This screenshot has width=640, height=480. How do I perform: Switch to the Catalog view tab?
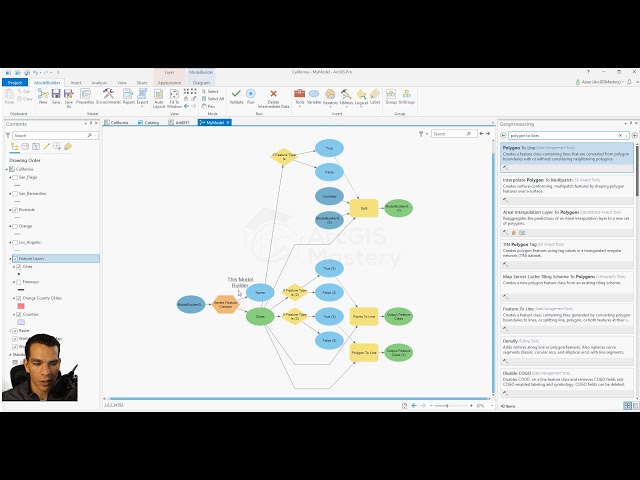click(x=149, y=122)
